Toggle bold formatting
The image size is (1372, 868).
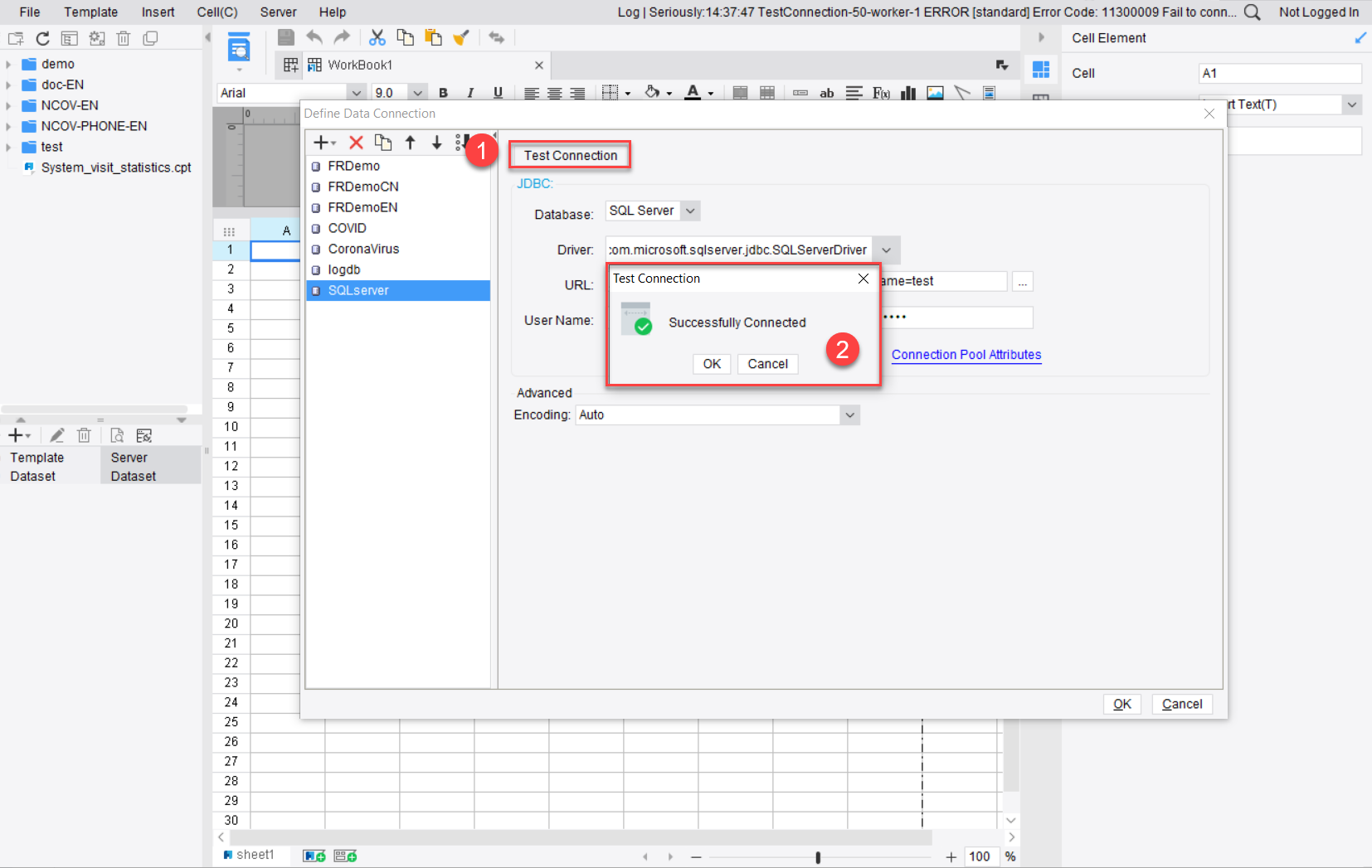click(x=445, y=93)
